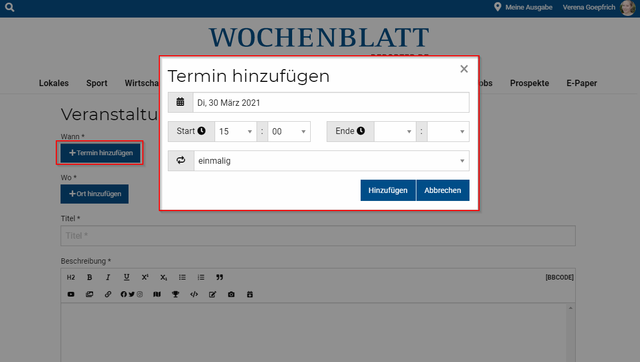The height and width of the screenshot is (362, 640).
Task: Open the Ende hour dropdown
Action: click(395, 131)
